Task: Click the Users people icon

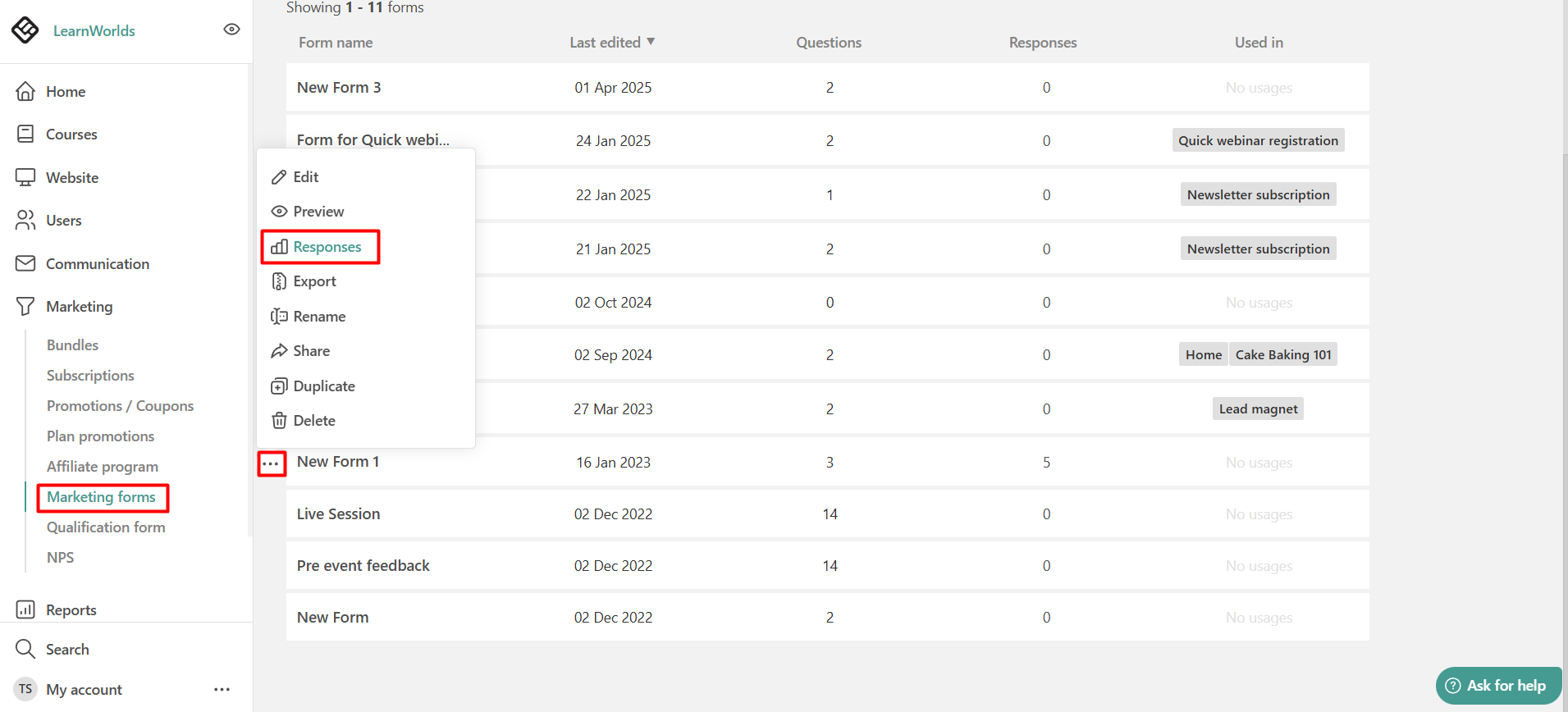Action: 25,220
